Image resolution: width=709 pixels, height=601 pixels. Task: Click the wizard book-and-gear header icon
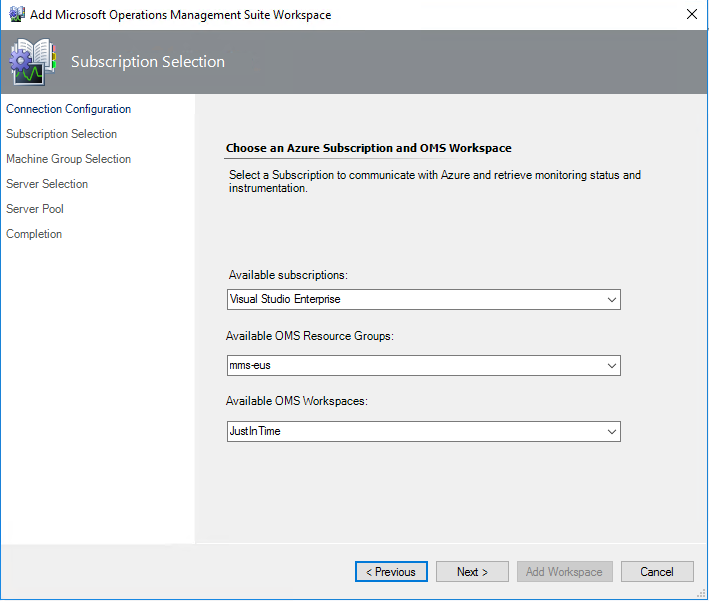click(33, 62)
